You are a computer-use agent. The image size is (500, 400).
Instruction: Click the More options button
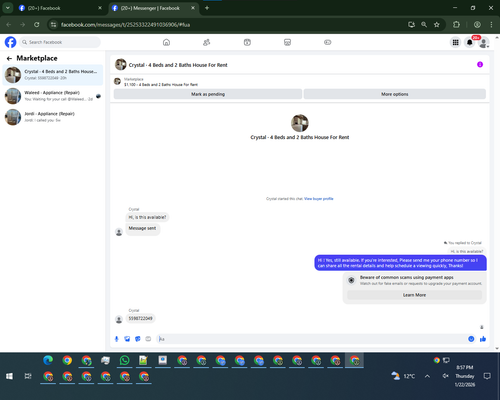click(395, 94)
